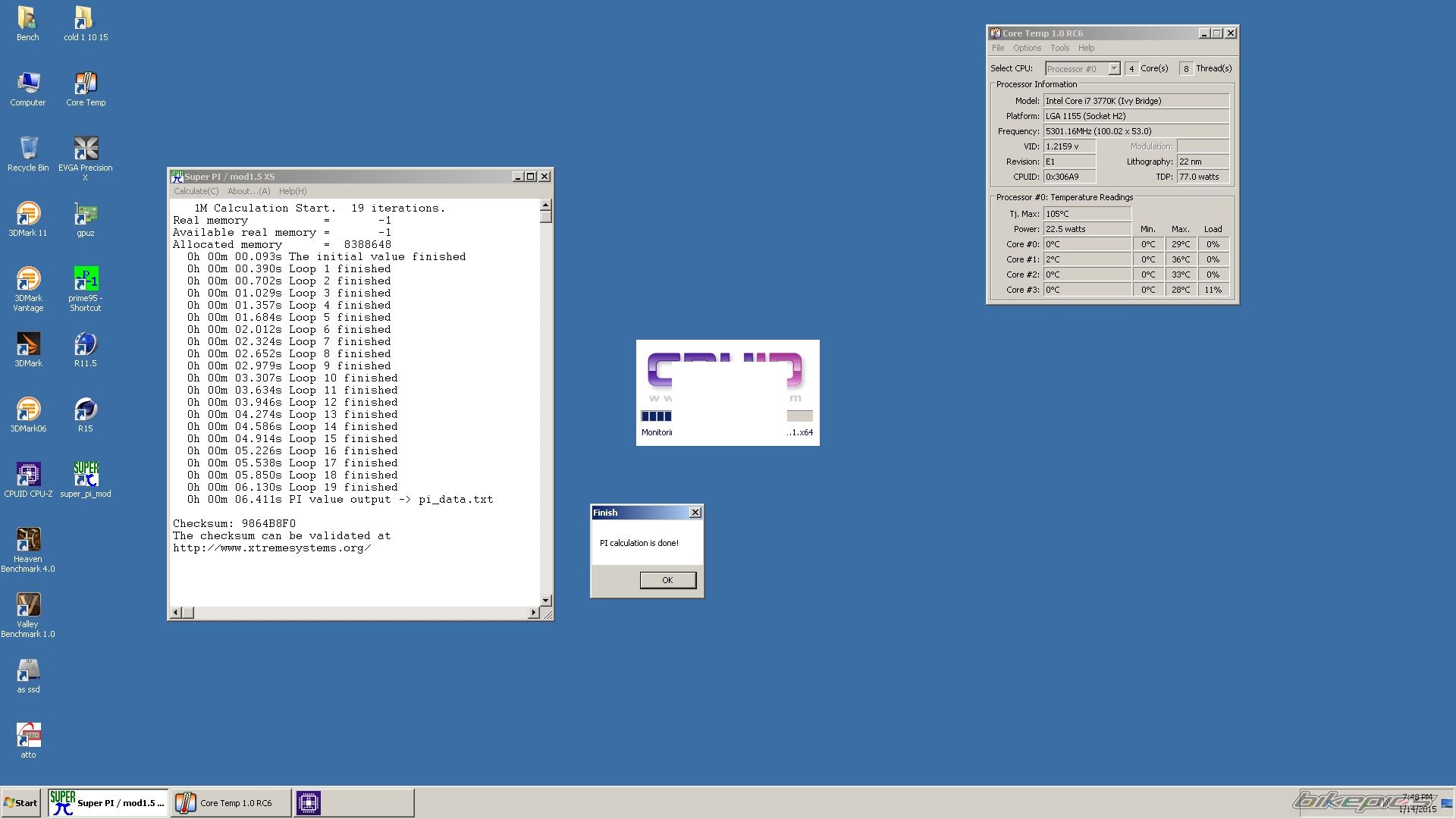Open the gpuz desktop shortcut
Image resolution: width=1456 pixels, height=819 pixels.
pyautogui.click(x=85, y=219)
